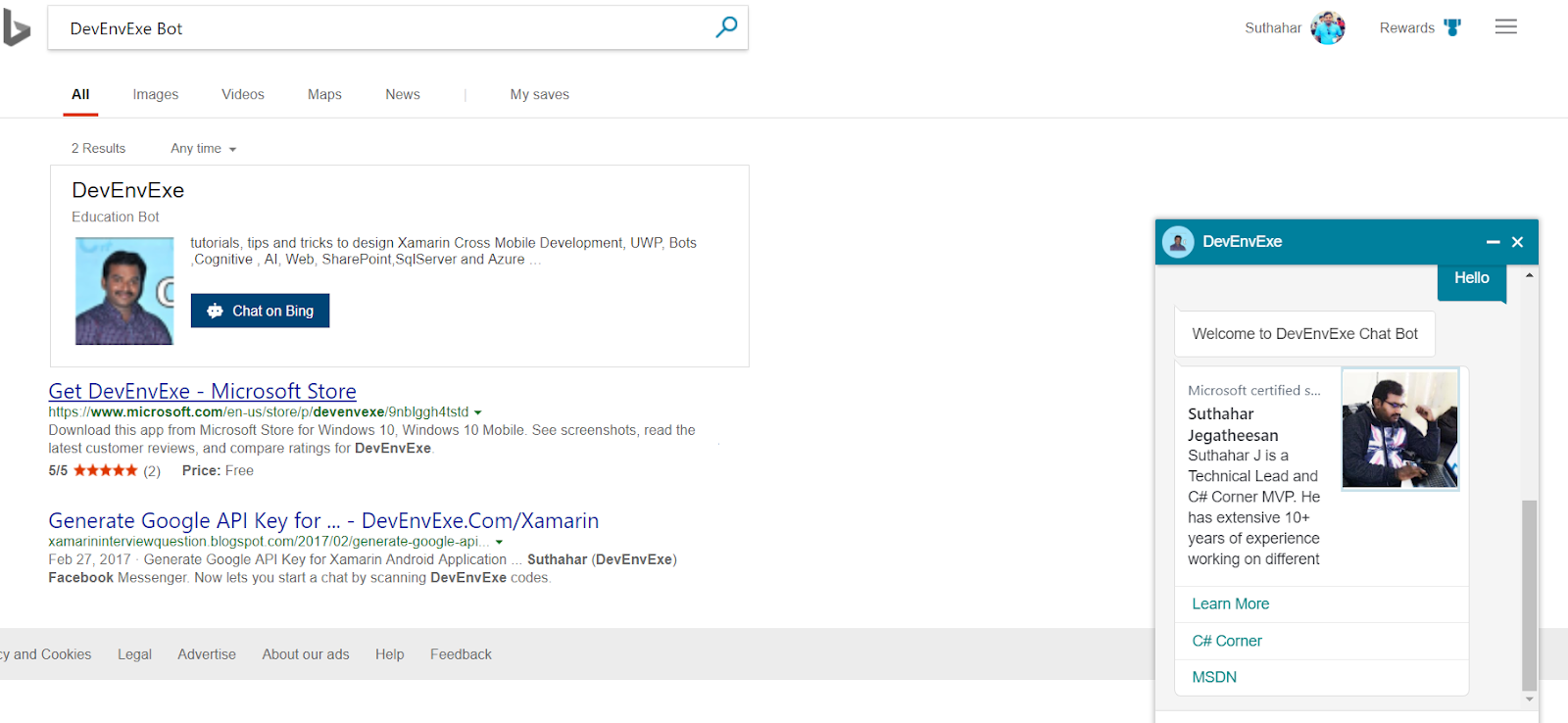1568x723 pixels.
Task: Click the search magnifier icon
Action: [x=726, y=27]
